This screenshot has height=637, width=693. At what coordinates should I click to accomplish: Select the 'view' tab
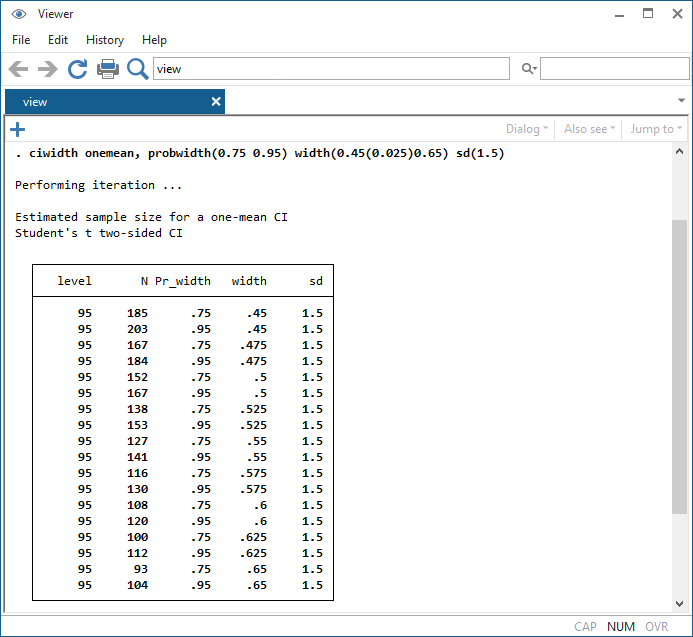pyautogui.click(x=114, y=102)
